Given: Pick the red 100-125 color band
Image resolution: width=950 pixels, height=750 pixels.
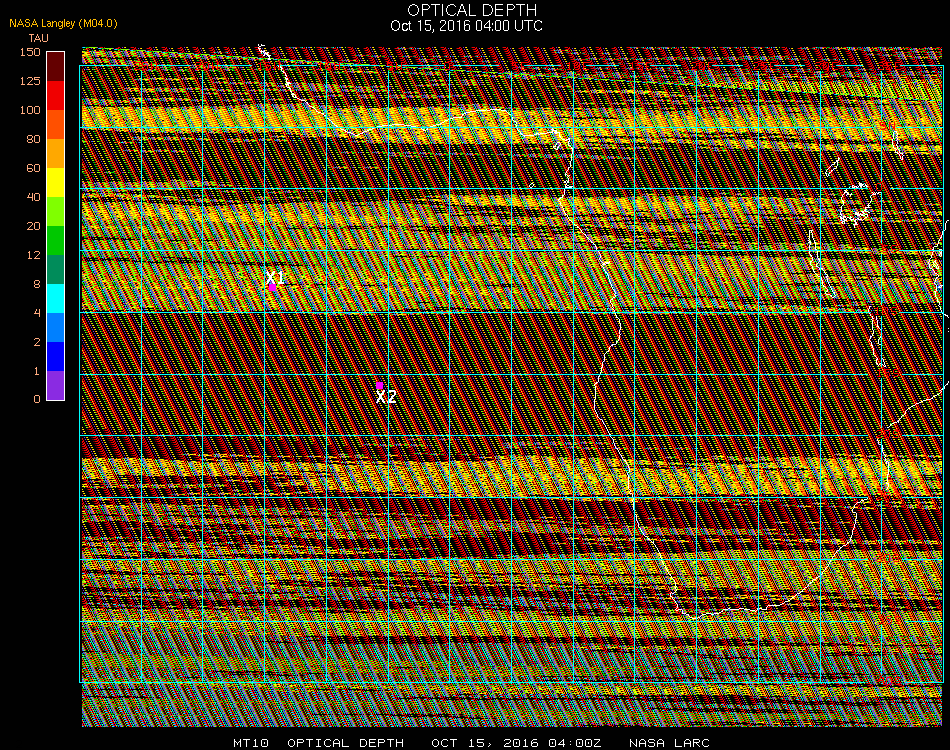Looking at the screenshot, I should [55, 96].
